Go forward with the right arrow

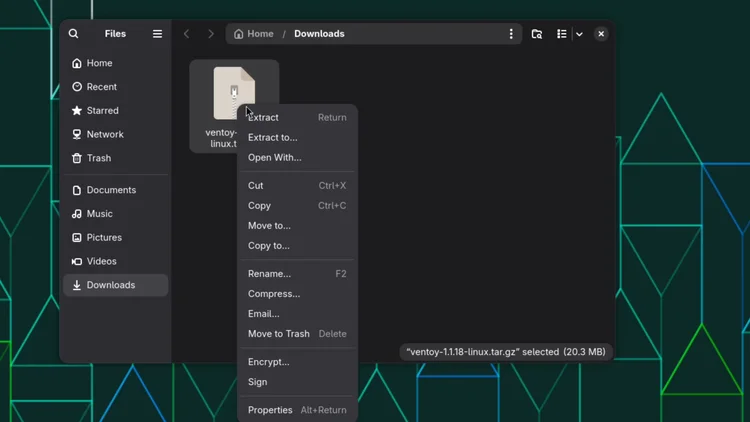(x=211, y=34)
